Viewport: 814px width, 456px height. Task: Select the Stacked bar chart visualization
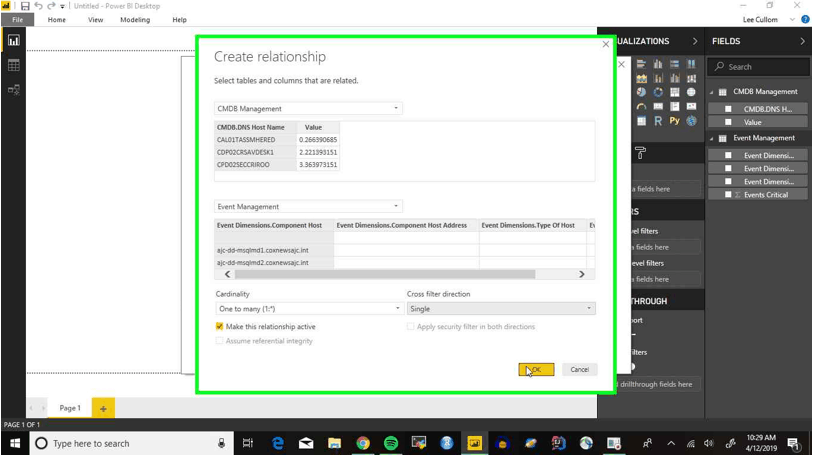pos(642,64)
